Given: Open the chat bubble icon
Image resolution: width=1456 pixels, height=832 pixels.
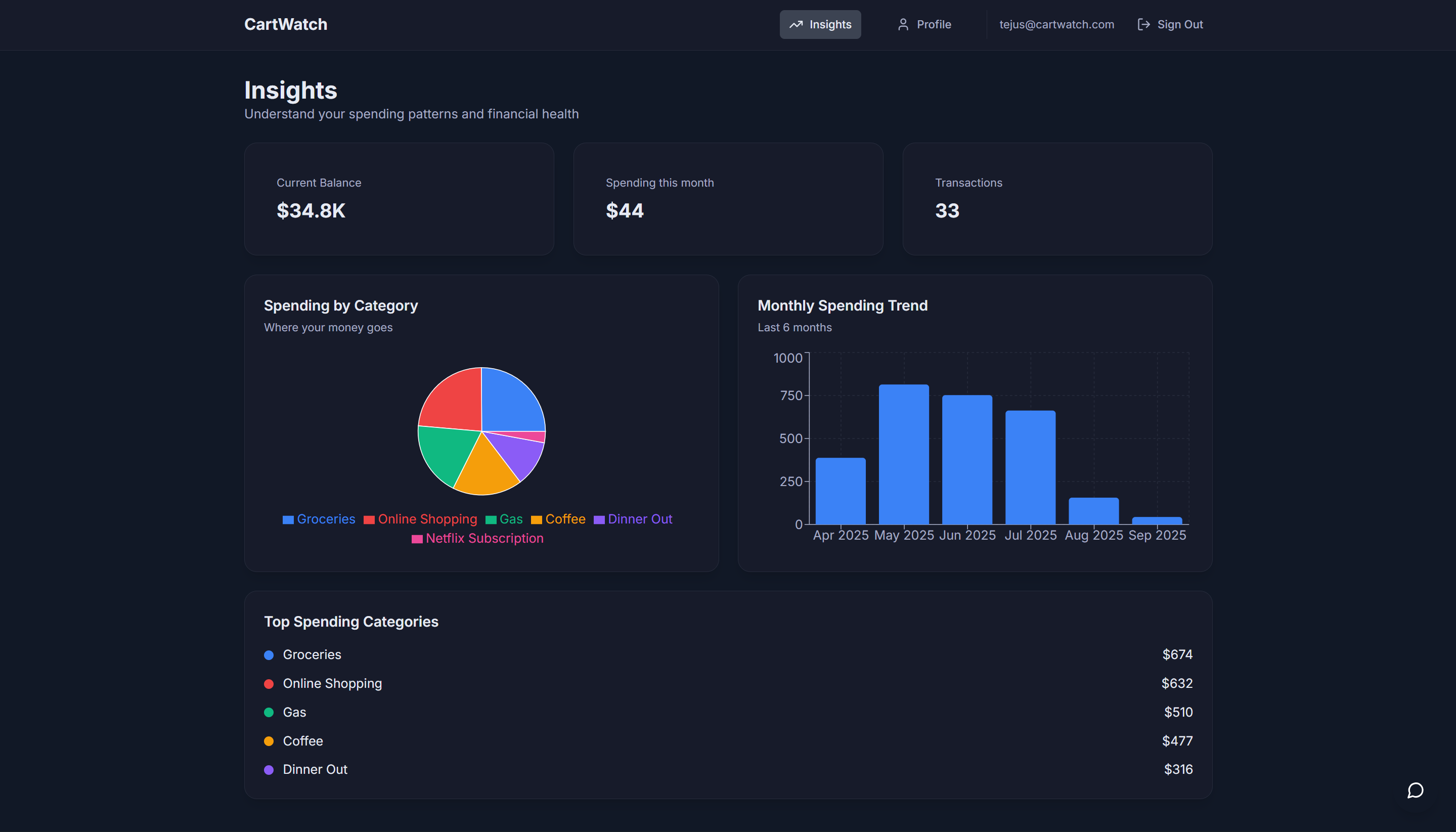Looking at the screenshot, I should click(1415, 791).
